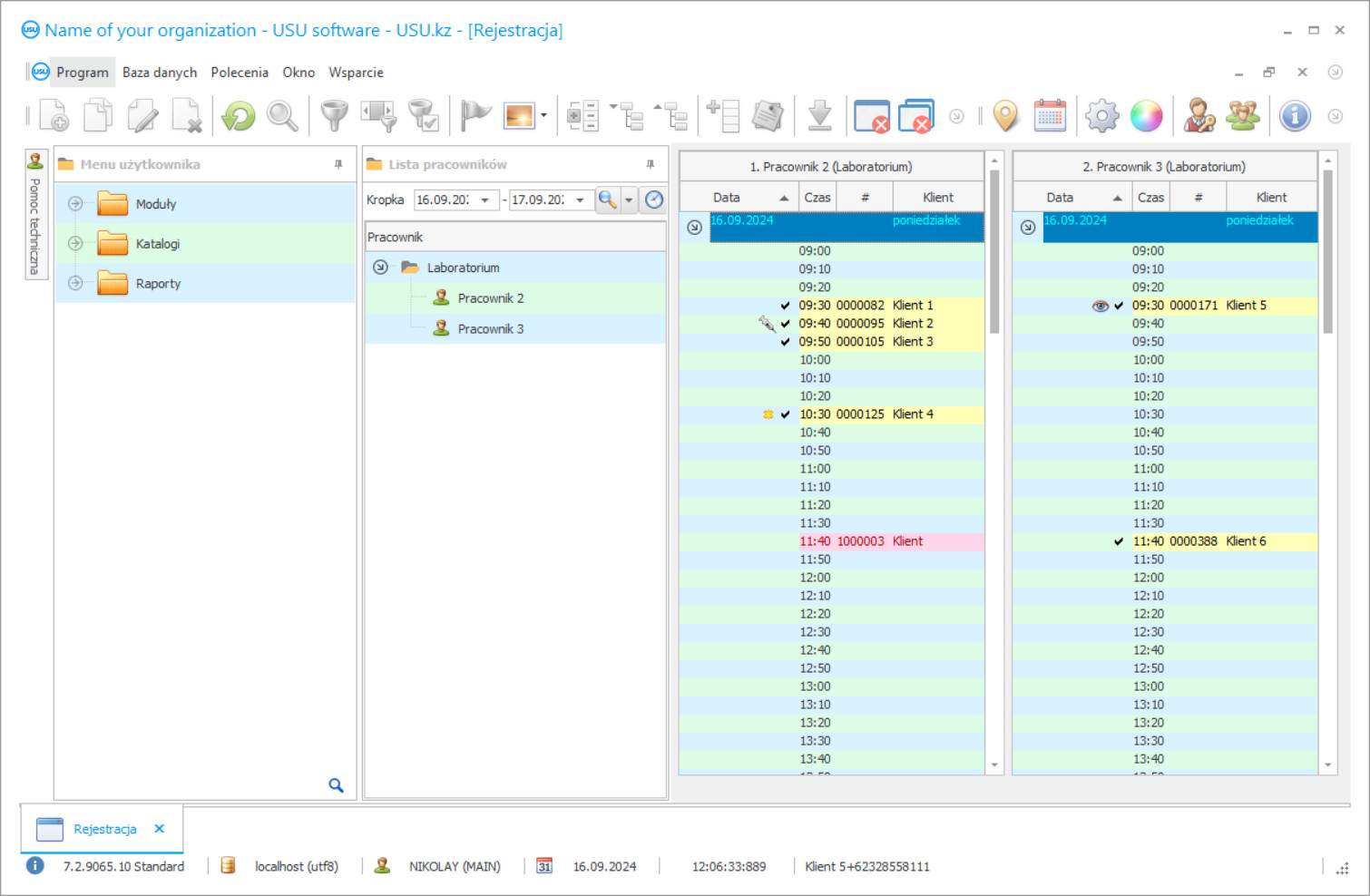Click the copy record icon
The image size is (1370, 896).
tap(98, 116)
